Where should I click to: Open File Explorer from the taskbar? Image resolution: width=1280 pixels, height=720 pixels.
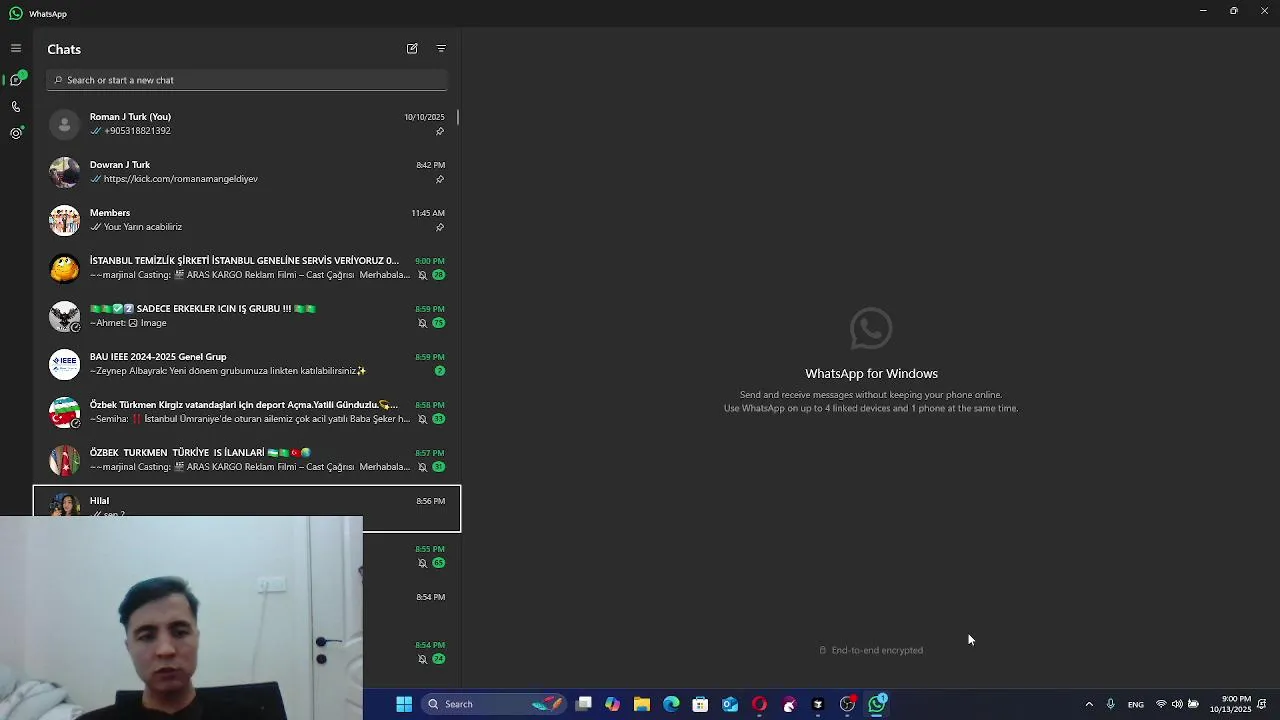click(642, 704)
